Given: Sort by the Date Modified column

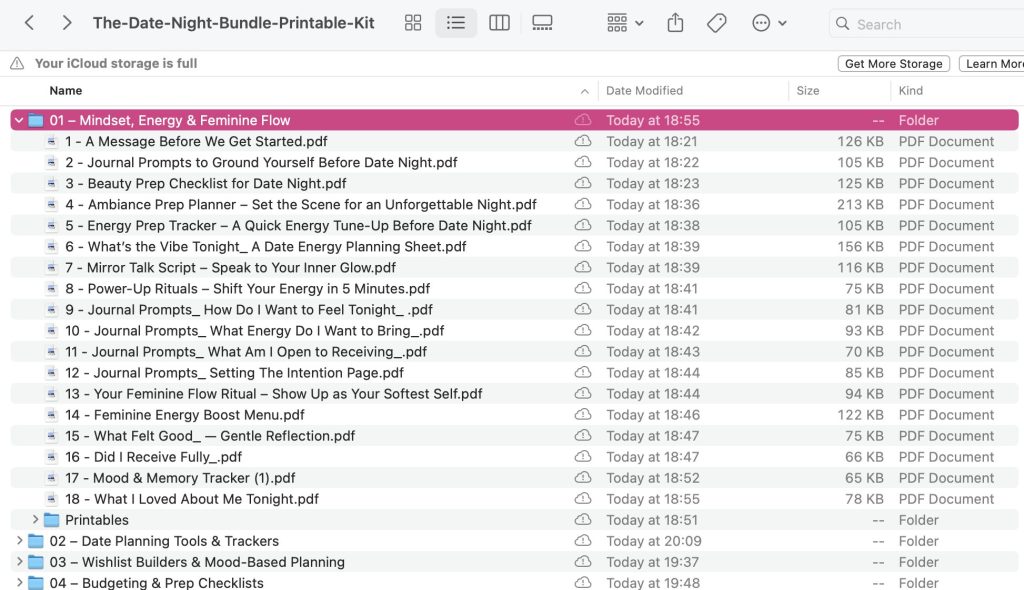Looking at the screenshot, I should click(644, 91).
